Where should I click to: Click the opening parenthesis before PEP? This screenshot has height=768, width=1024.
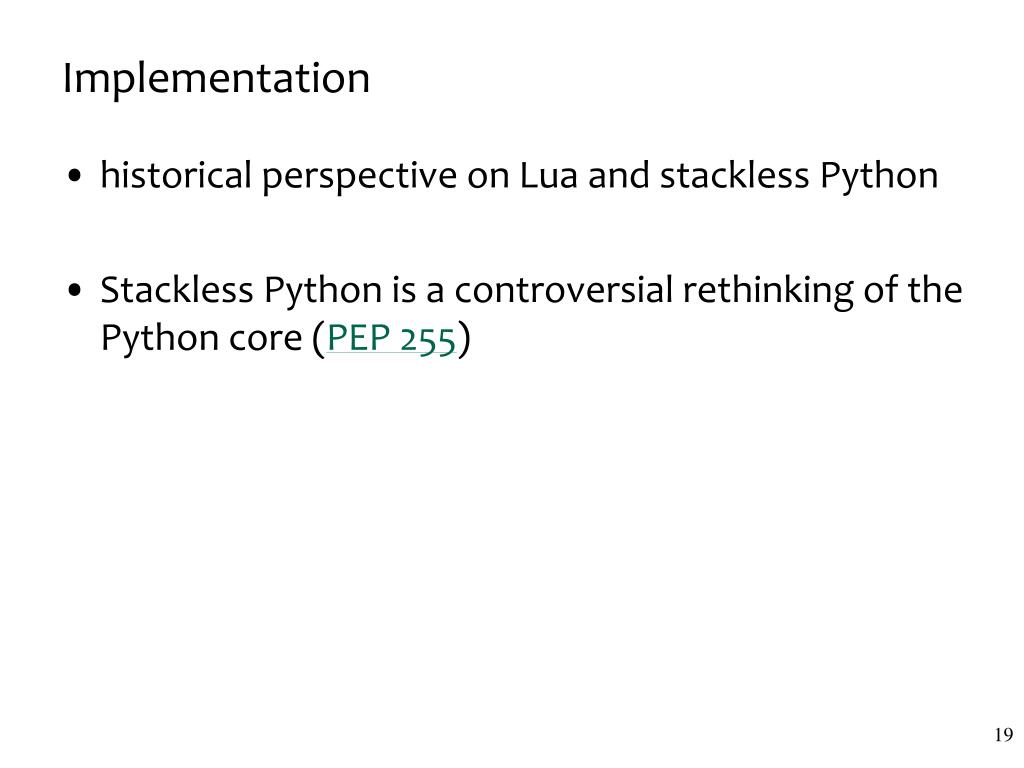click(319, 339)
